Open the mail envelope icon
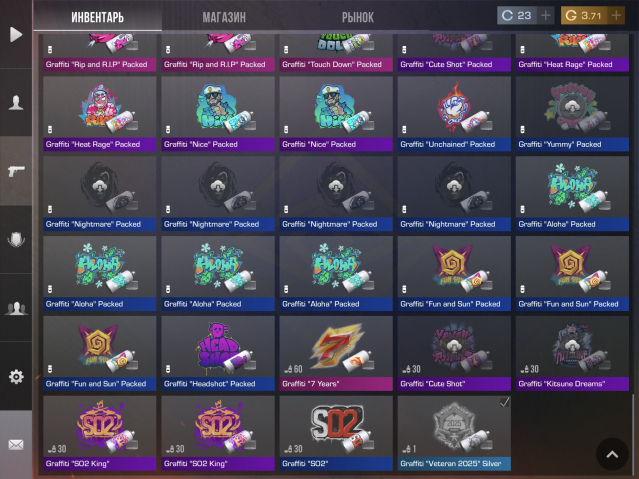This screenshot has width=639, height=479. click(16, 444)
